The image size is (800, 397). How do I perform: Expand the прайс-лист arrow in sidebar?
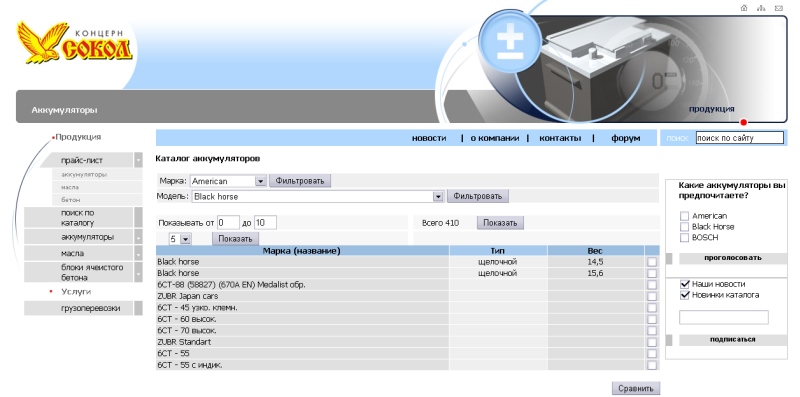tap(138, 160)
